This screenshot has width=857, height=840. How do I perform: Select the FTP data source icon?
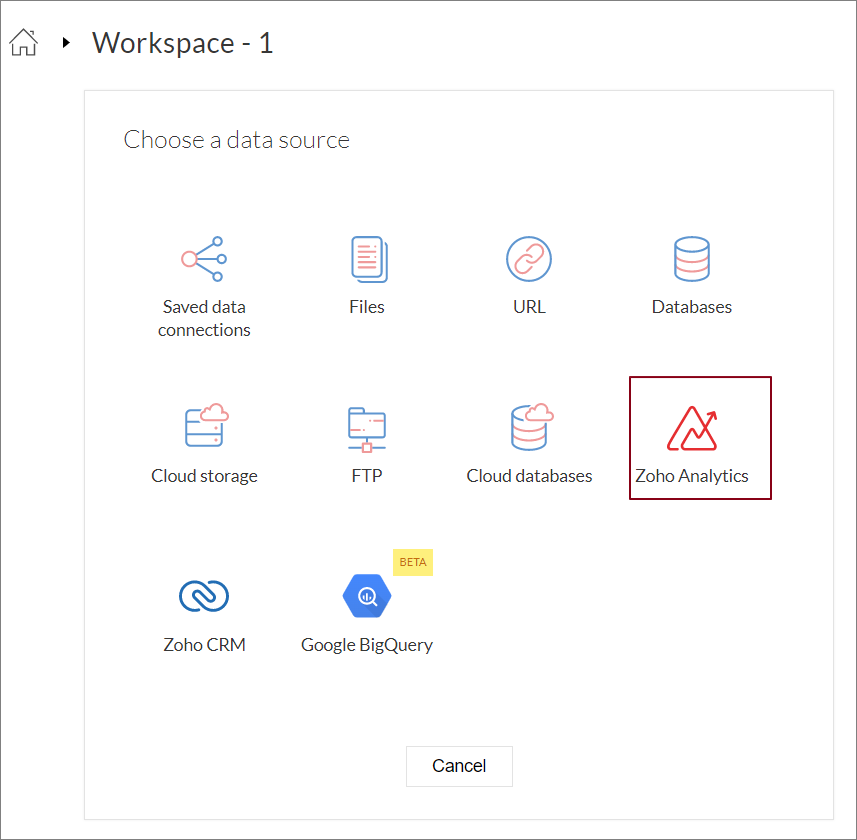point(367,430)
